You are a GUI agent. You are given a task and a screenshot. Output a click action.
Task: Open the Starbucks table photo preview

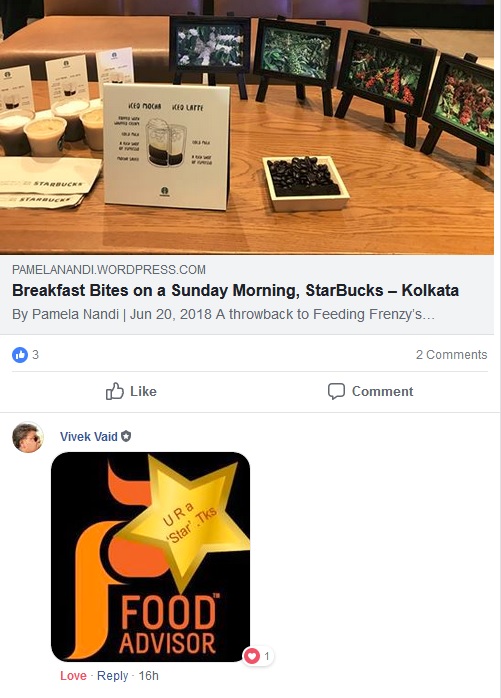[x=247, y=127]
